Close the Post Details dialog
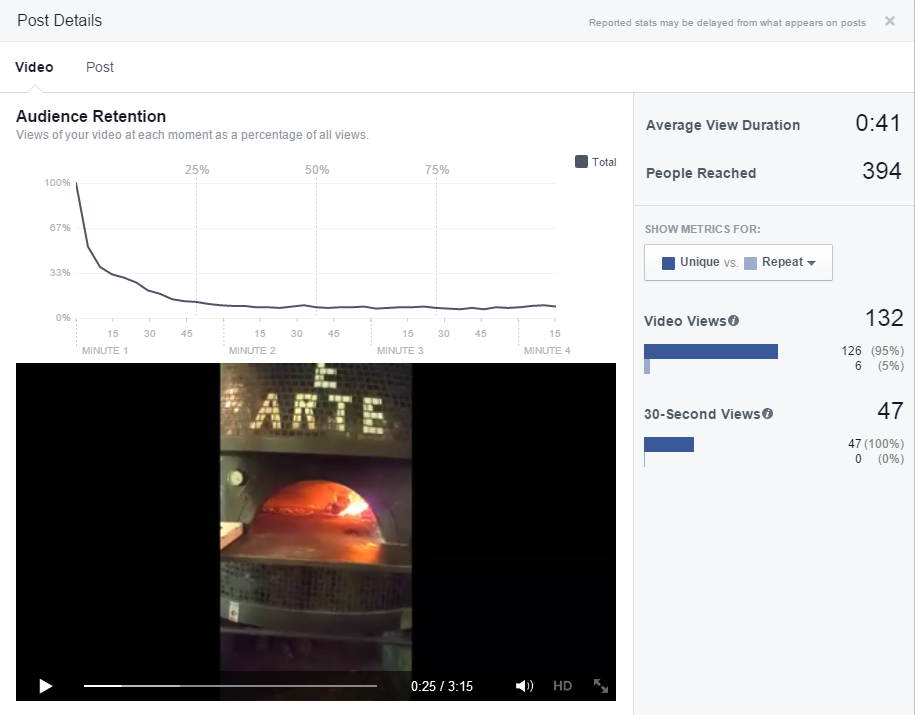 (890, 21)
